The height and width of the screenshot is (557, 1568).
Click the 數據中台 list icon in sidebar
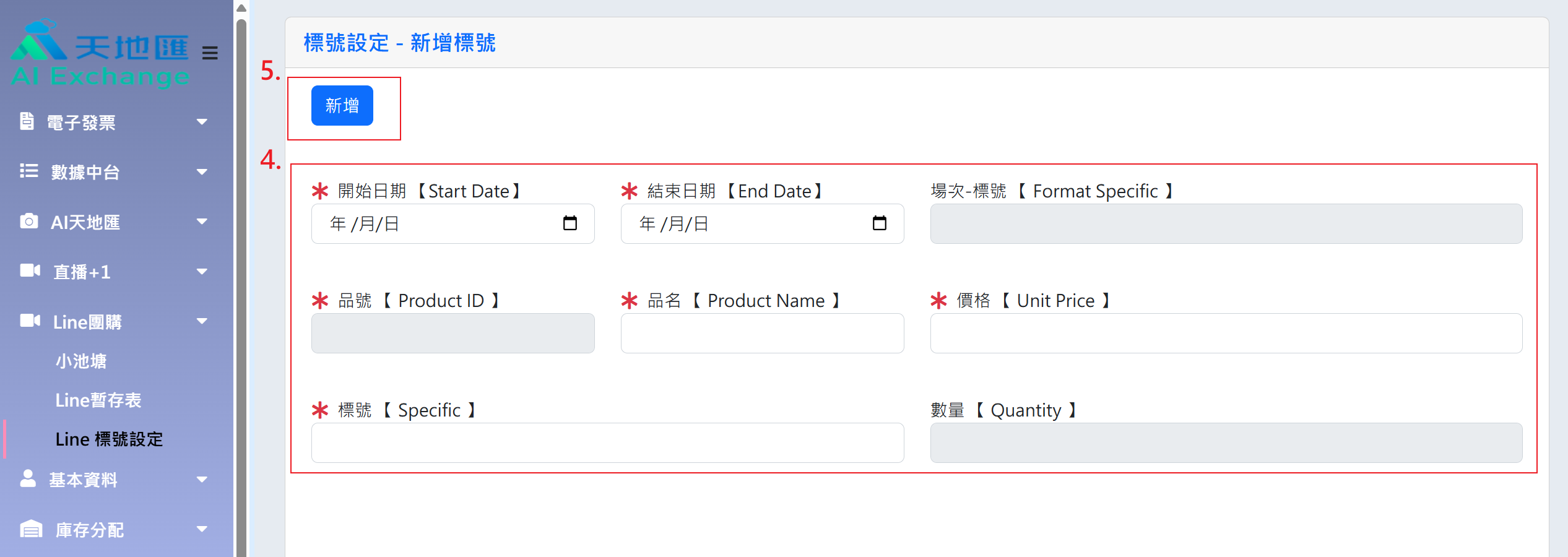tap(28, 171)
